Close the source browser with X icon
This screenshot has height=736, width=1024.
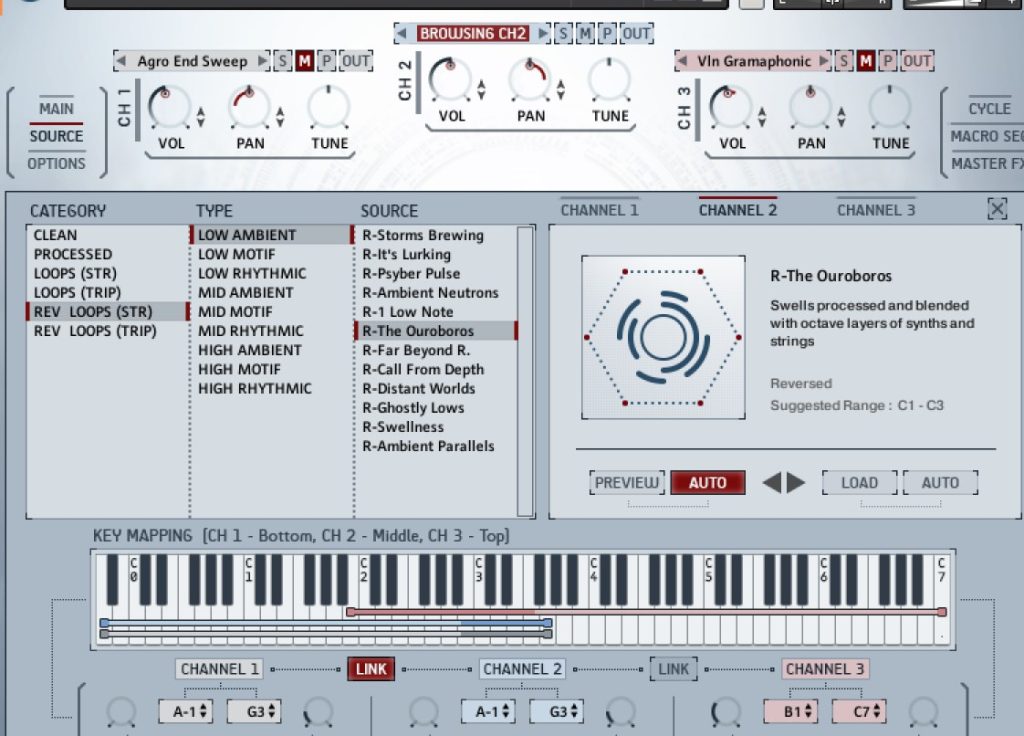click(996, 208)
